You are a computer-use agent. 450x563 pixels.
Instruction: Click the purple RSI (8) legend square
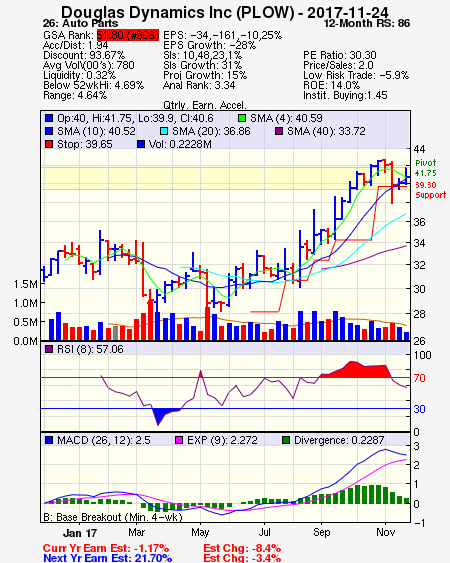tap(49, 349)
